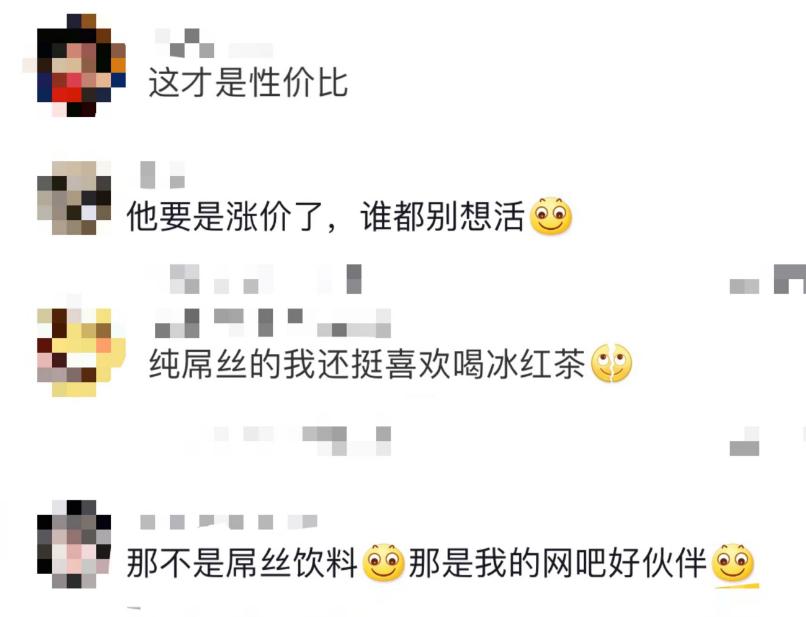Open the avatar beside 网吧好伙伴 comment
Screen dimensions: 806x617
click(x=74, y=544)
